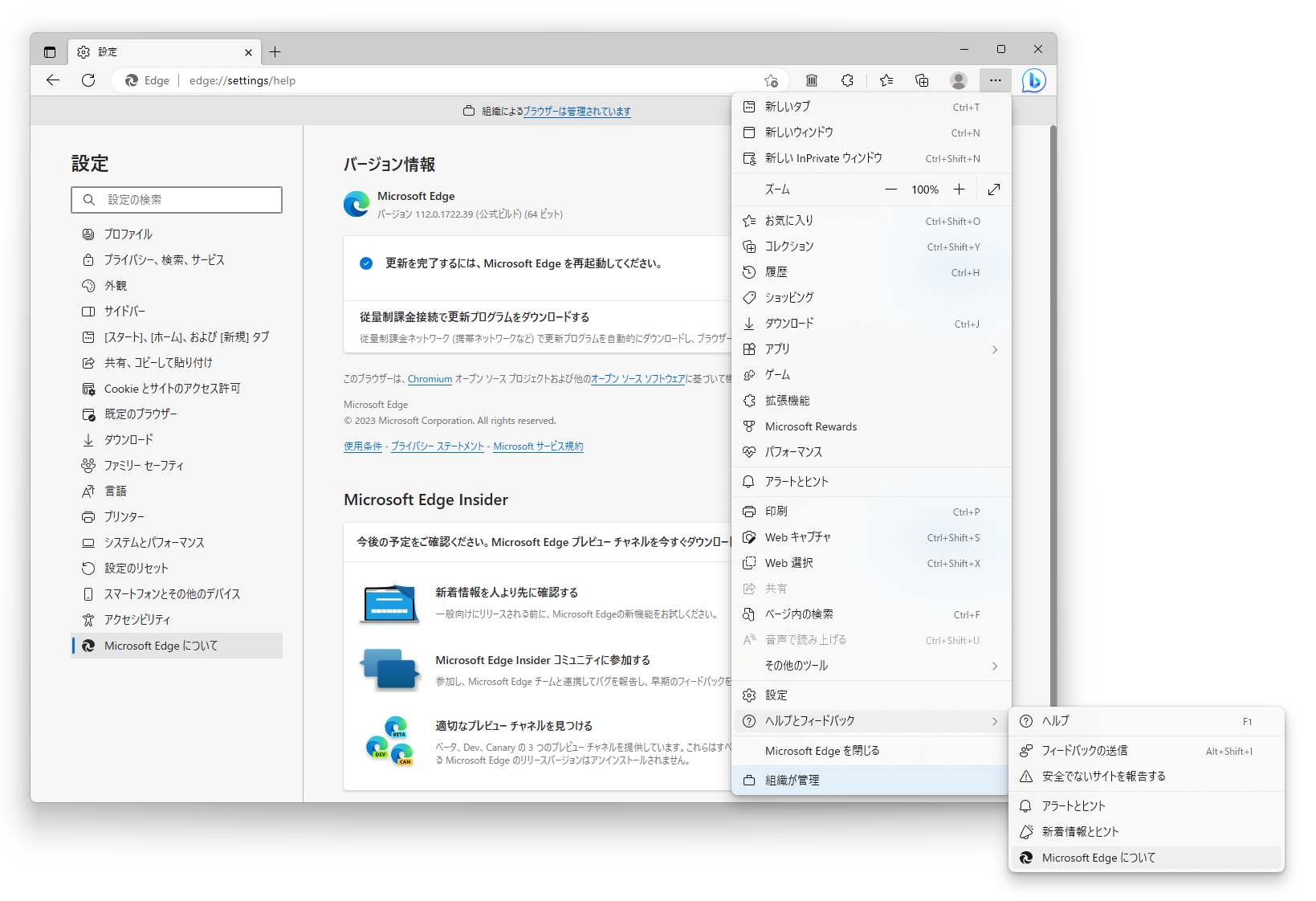Open the Favorites toolbar icon
Screen dimensions: 1316x901
point(886,80)
